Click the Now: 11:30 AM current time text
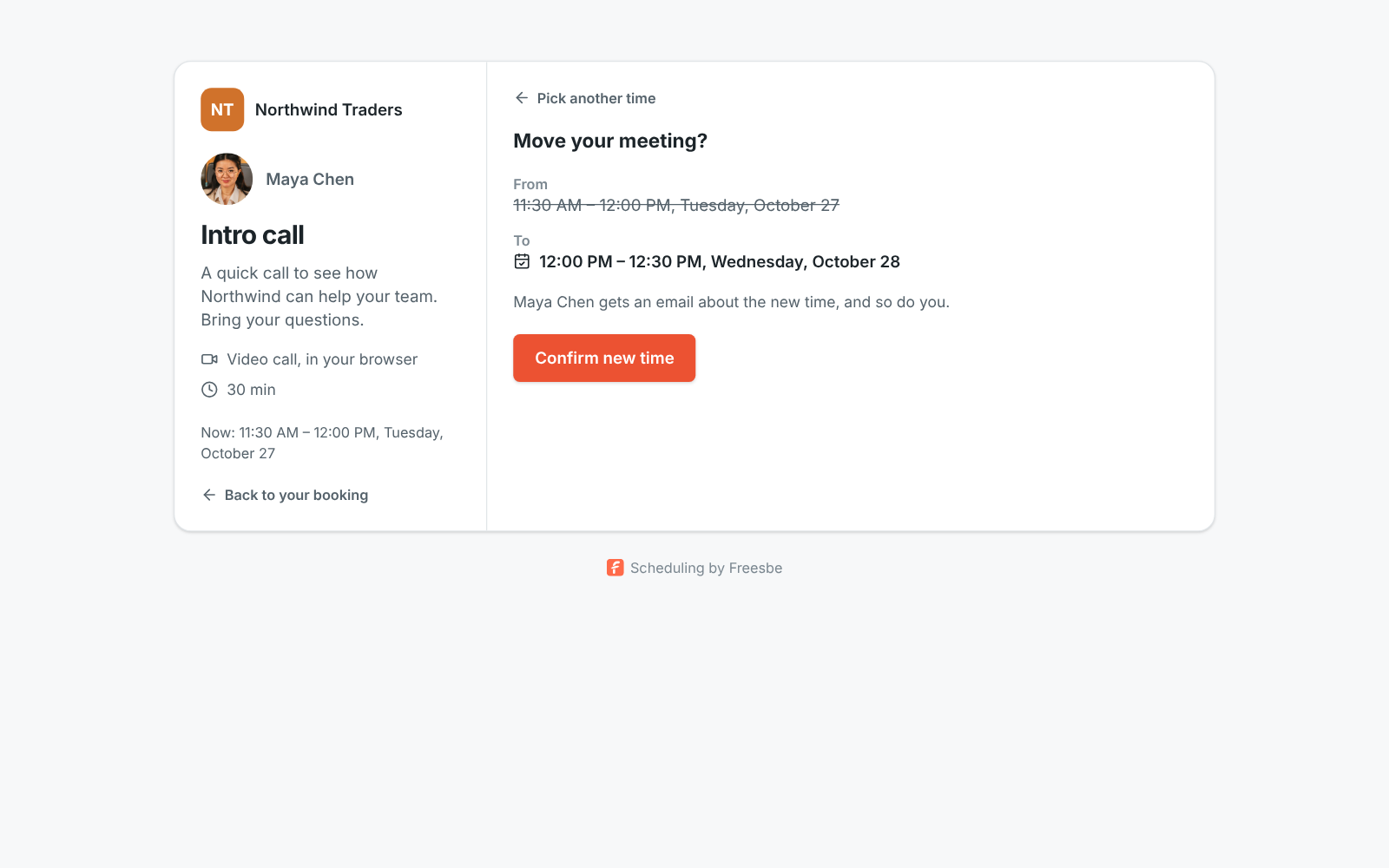 coord(322,443)
